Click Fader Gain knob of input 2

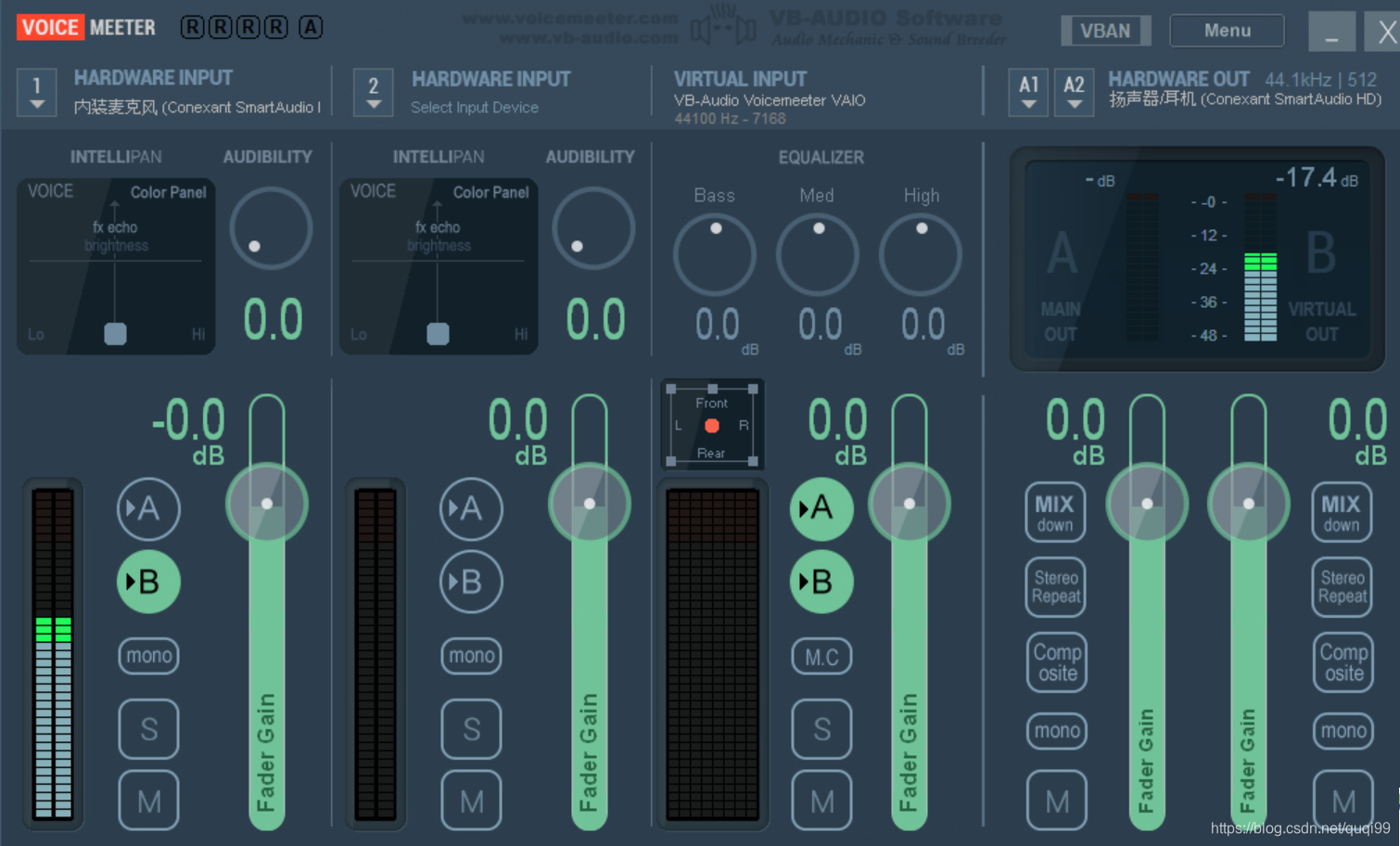tap(590, 504)
